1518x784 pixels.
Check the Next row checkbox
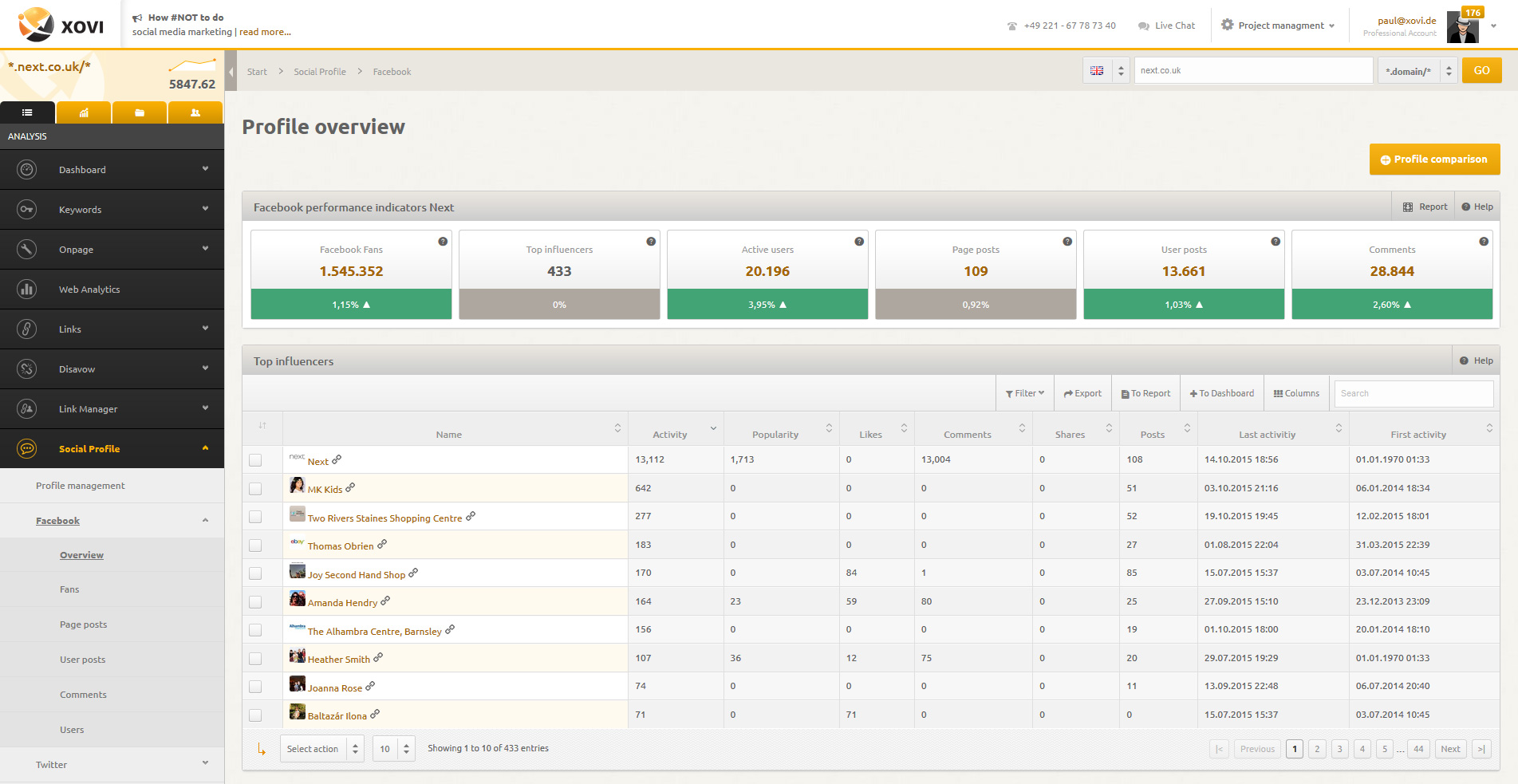click(x=255, y=460)
